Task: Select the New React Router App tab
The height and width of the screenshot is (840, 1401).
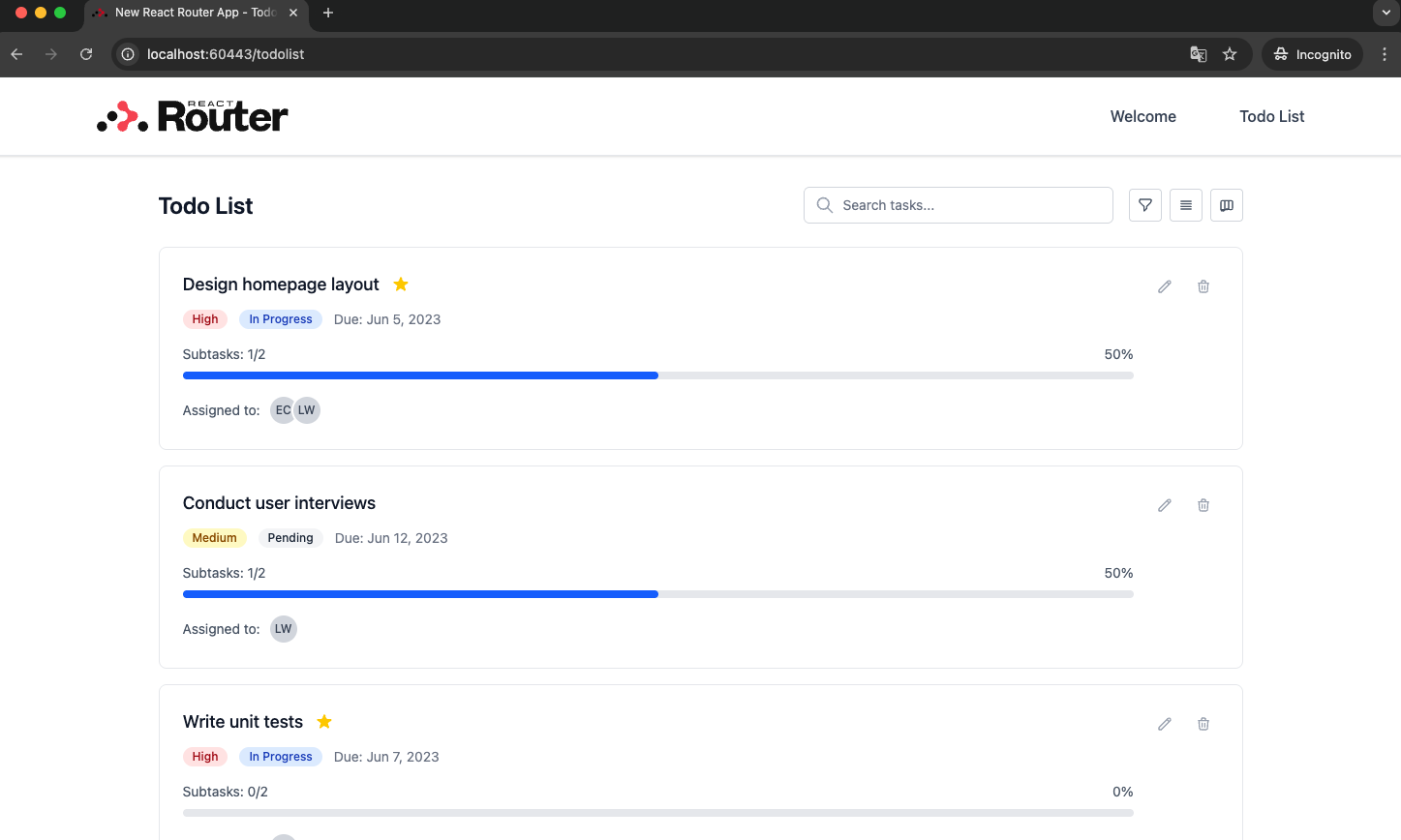Action: click(196, 13)
